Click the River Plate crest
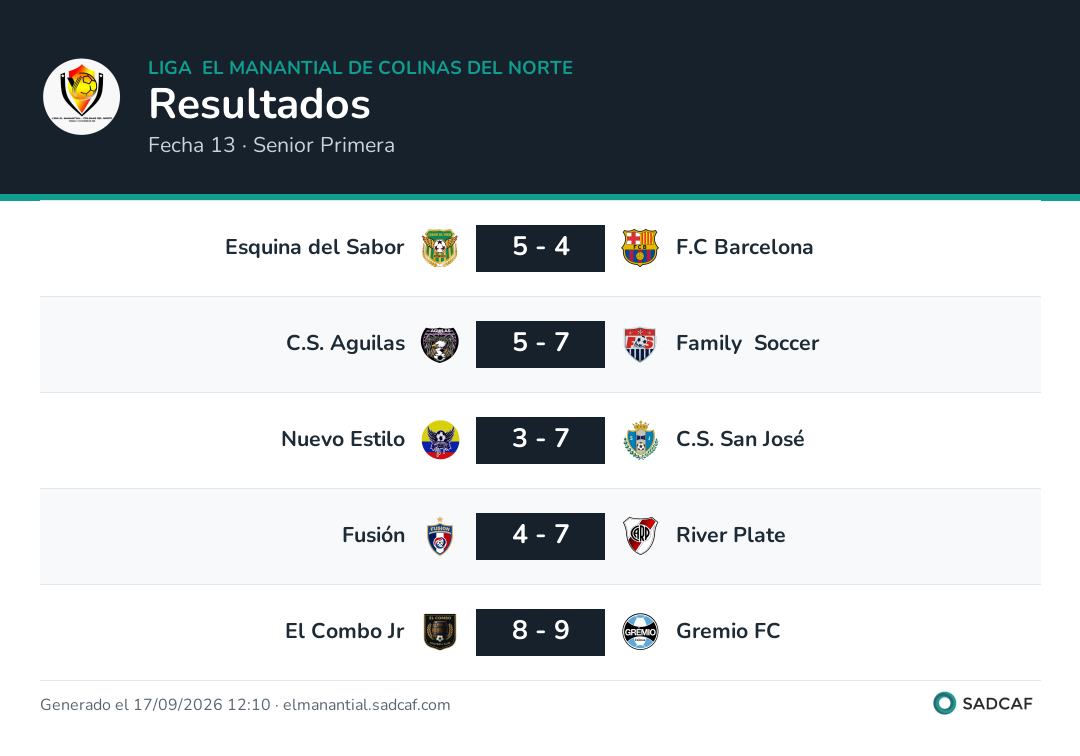 pos(640,536)
